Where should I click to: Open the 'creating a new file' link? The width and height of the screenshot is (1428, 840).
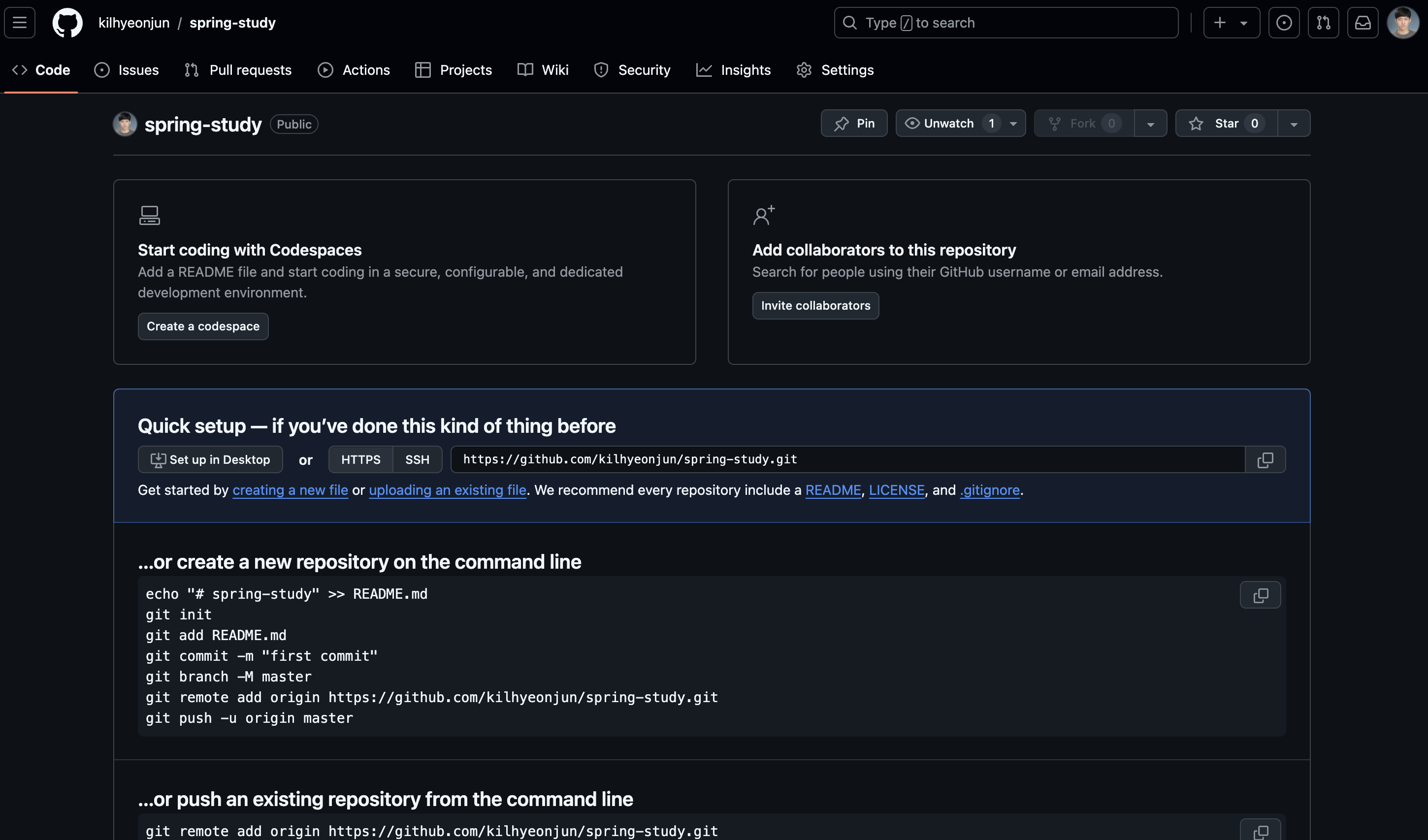point(290,490)
